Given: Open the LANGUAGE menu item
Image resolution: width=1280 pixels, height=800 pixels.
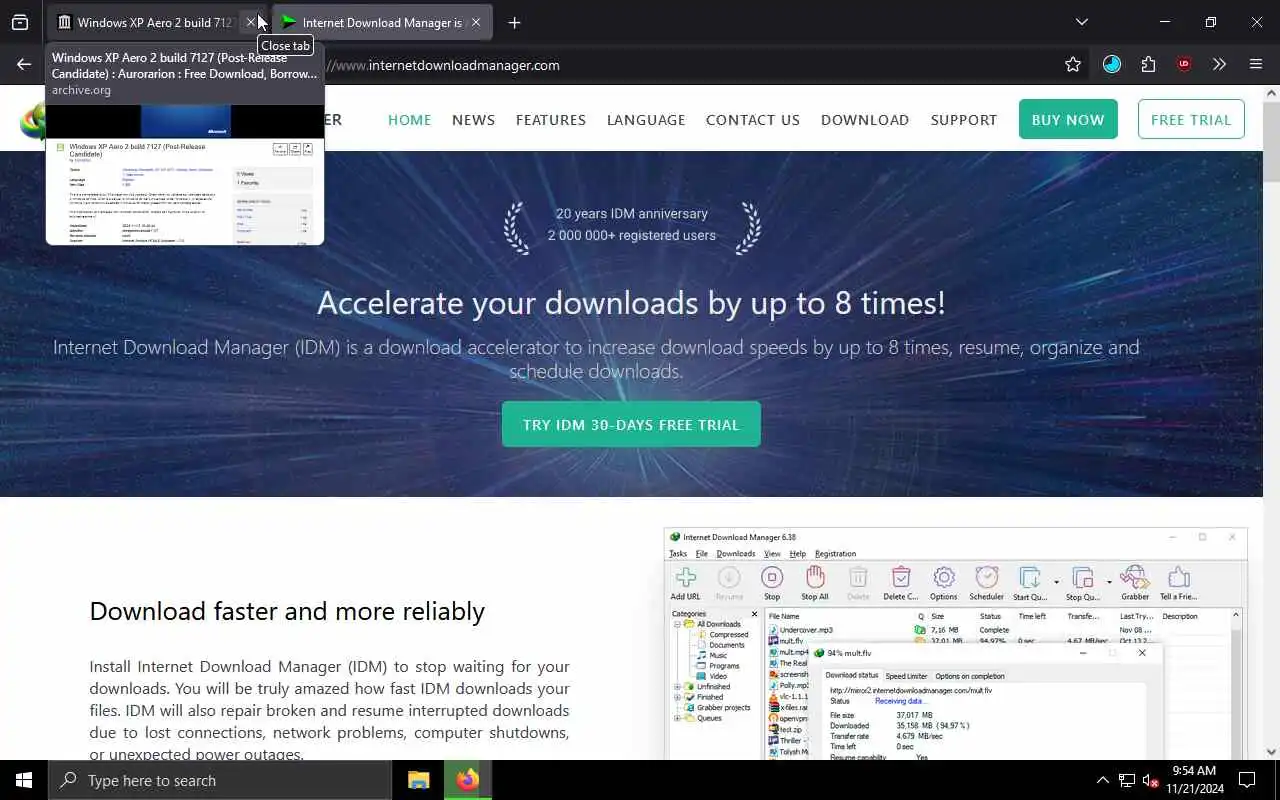Looking at the screenshot, I should coord(646,119).
